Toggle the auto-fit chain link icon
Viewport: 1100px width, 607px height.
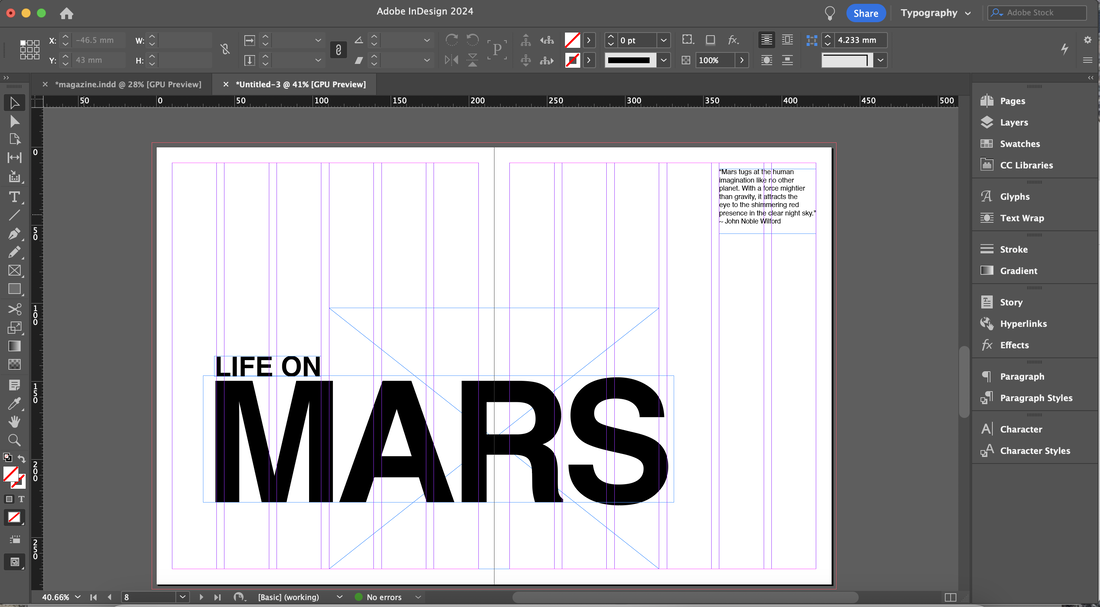tap(338, 50)
